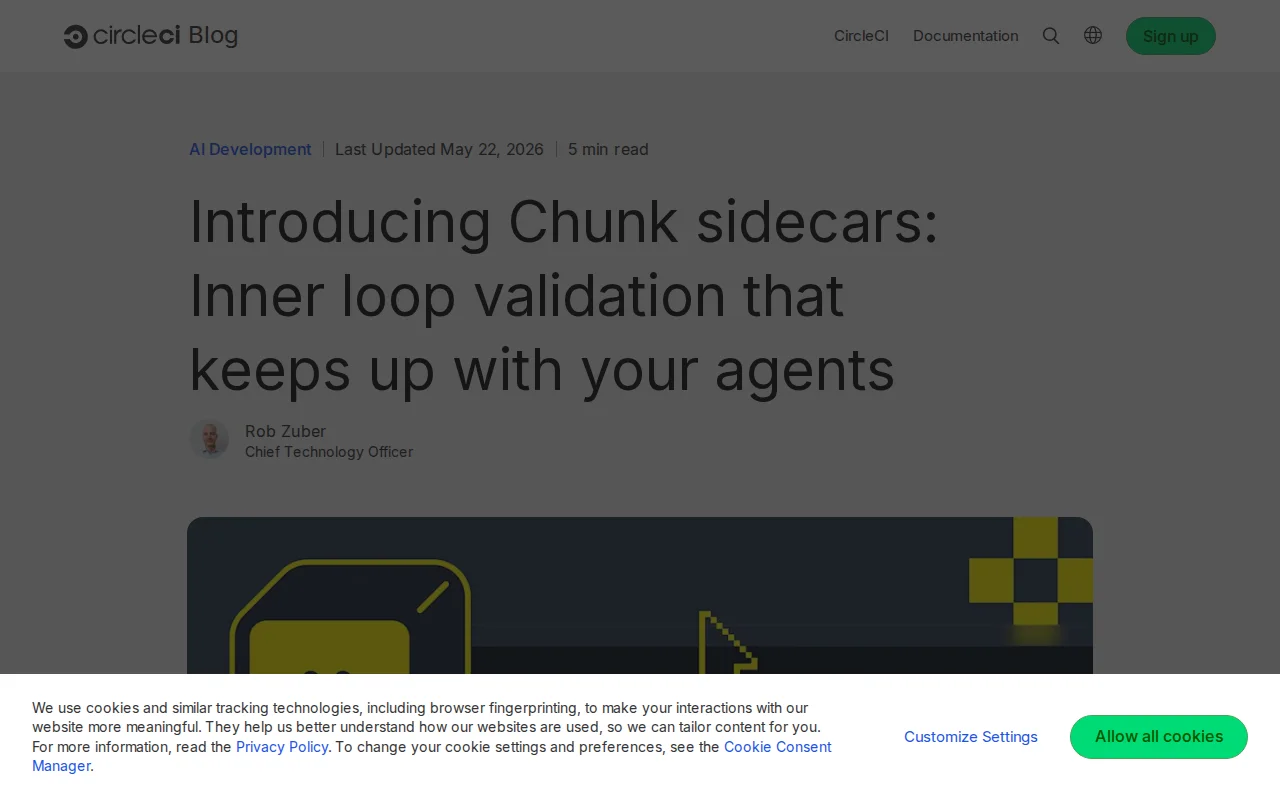
Task: Click Allow all cookies button
Action: tap(1159, 737)
